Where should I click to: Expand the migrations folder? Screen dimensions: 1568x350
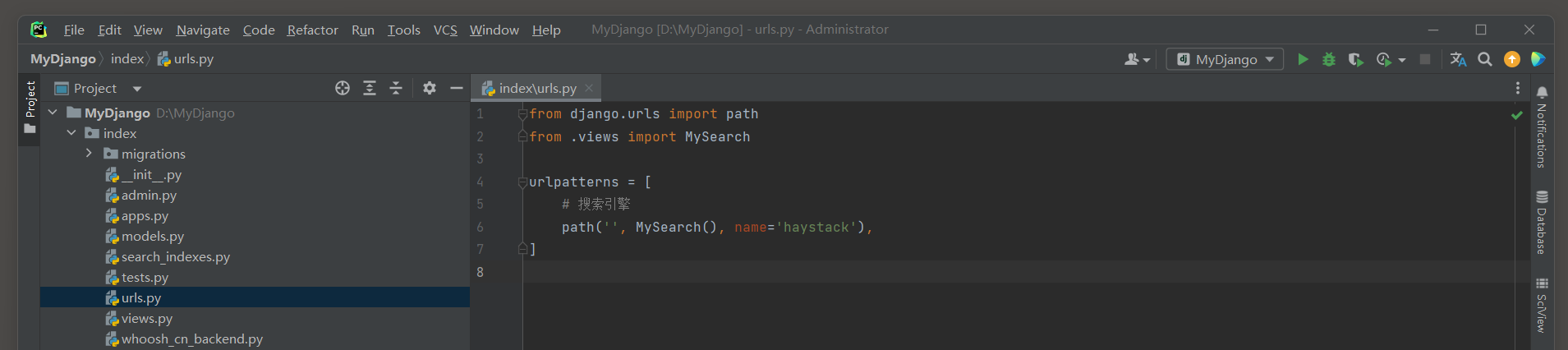click(89, 154)
